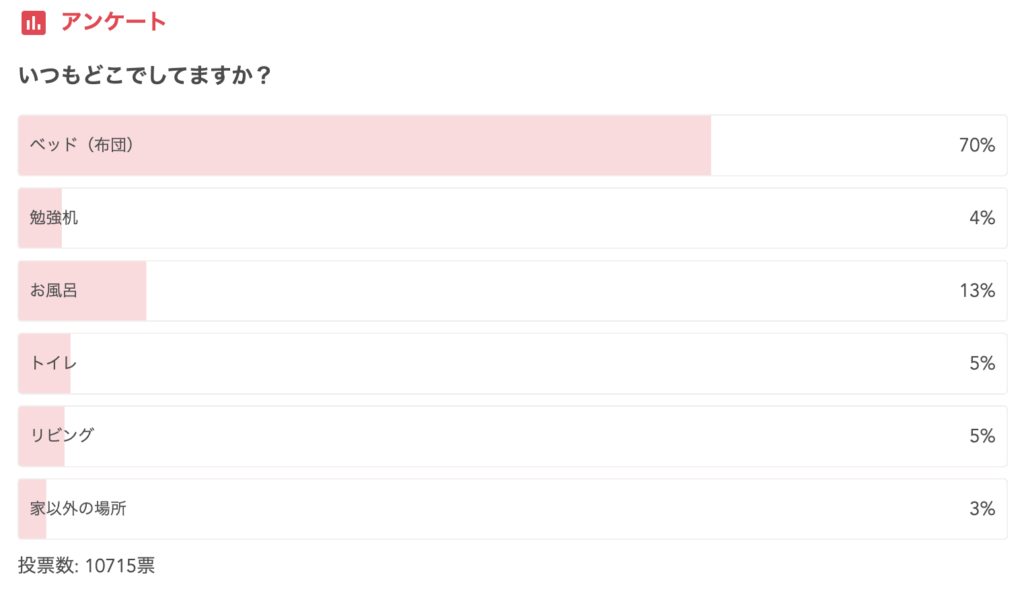Select the トイレ poll option
The height and width of the screenshot is (610, 1024).
(x=513, y=363)
